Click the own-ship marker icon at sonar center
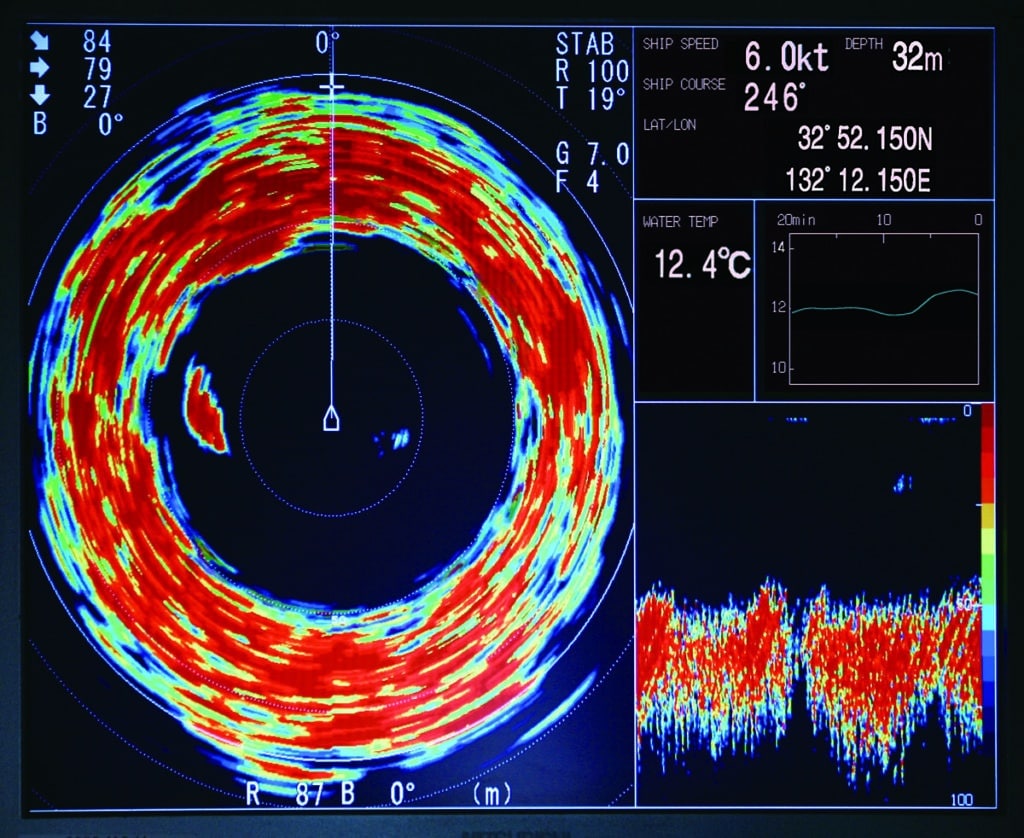 pyautogui.click(x=331, y=419)
